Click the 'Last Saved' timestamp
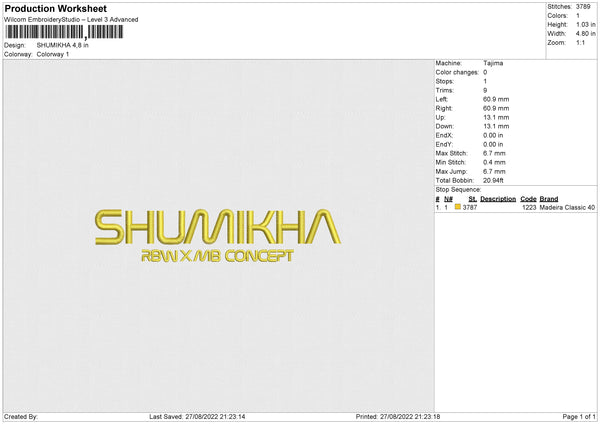The height and width of the screenshot is (424, 600). (197, 416)
